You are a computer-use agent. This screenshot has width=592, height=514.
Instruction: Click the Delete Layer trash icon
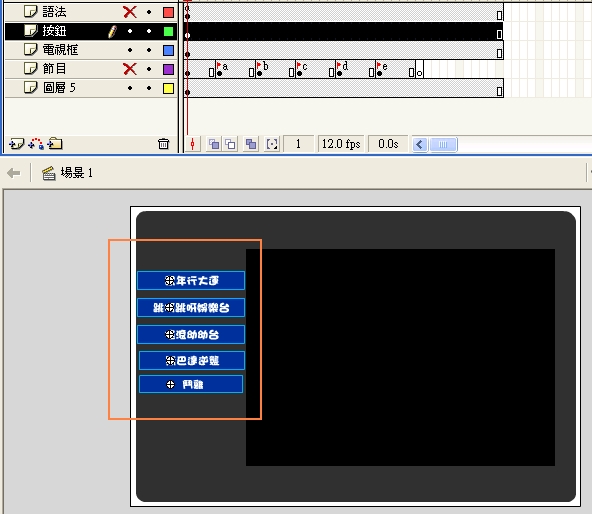163,144
